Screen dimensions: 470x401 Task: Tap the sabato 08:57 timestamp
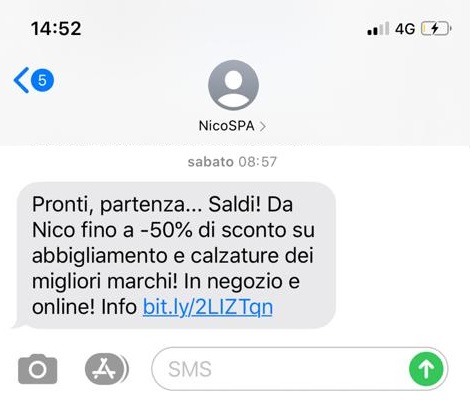click(232, 162)
